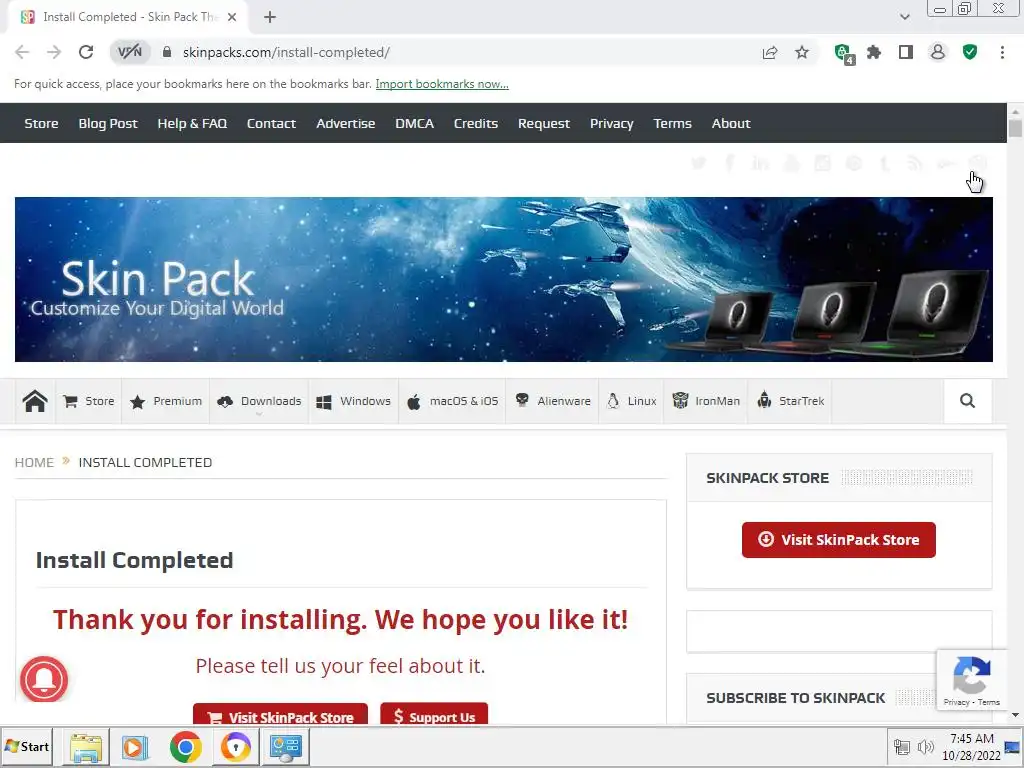1024x768 pixels.
Task: Open the green extension with badge 4
Action: coord(844,53)
